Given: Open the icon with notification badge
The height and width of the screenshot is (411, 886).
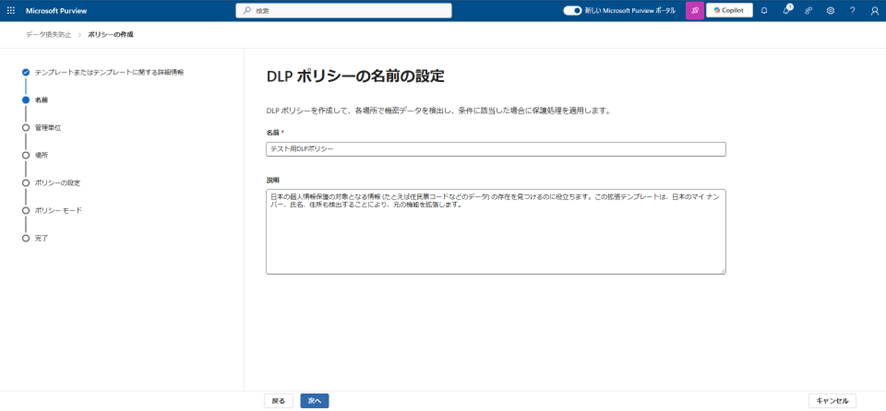Looking at the screenshot, I should click(x=786, y=11).
